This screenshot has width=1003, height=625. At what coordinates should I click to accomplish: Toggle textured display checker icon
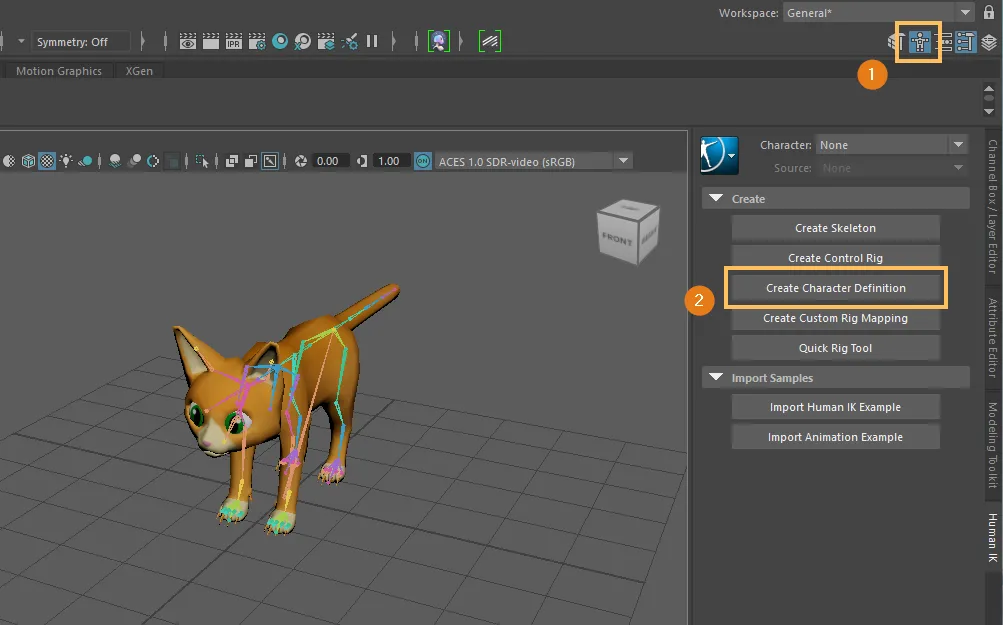(x=47, y=161)
